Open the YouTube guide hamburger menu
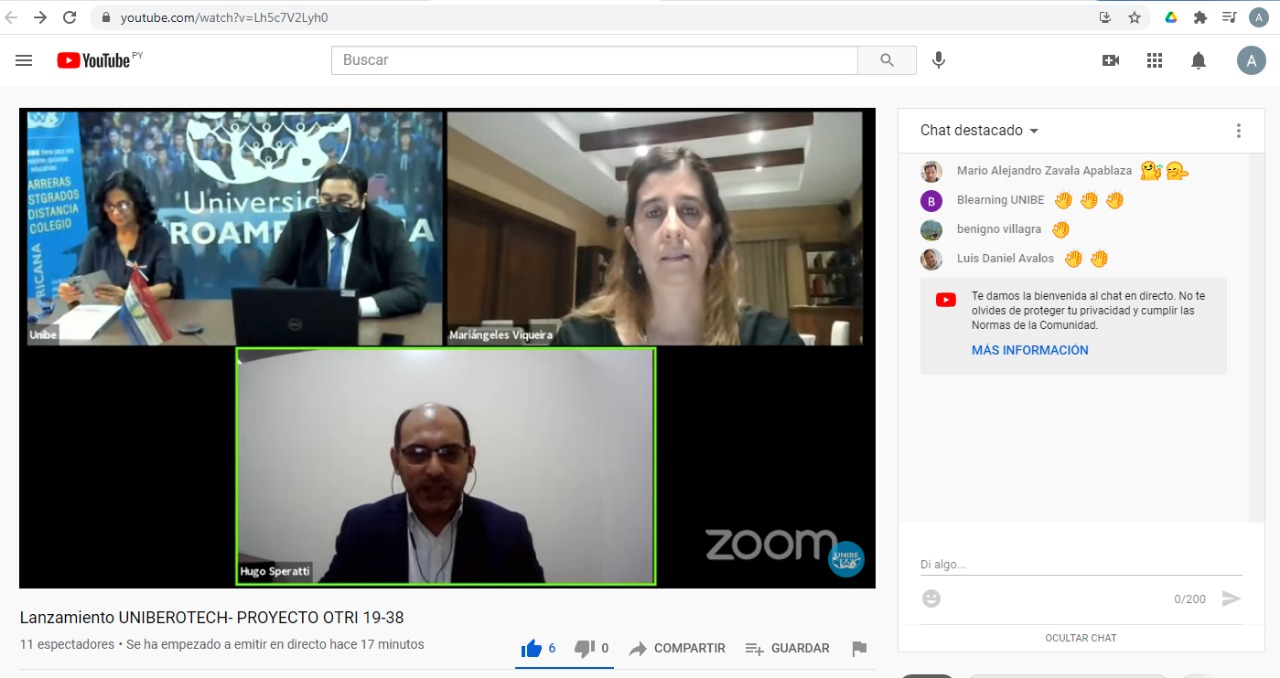Screen dimensions: 1280x678 (x=24, y=60)
